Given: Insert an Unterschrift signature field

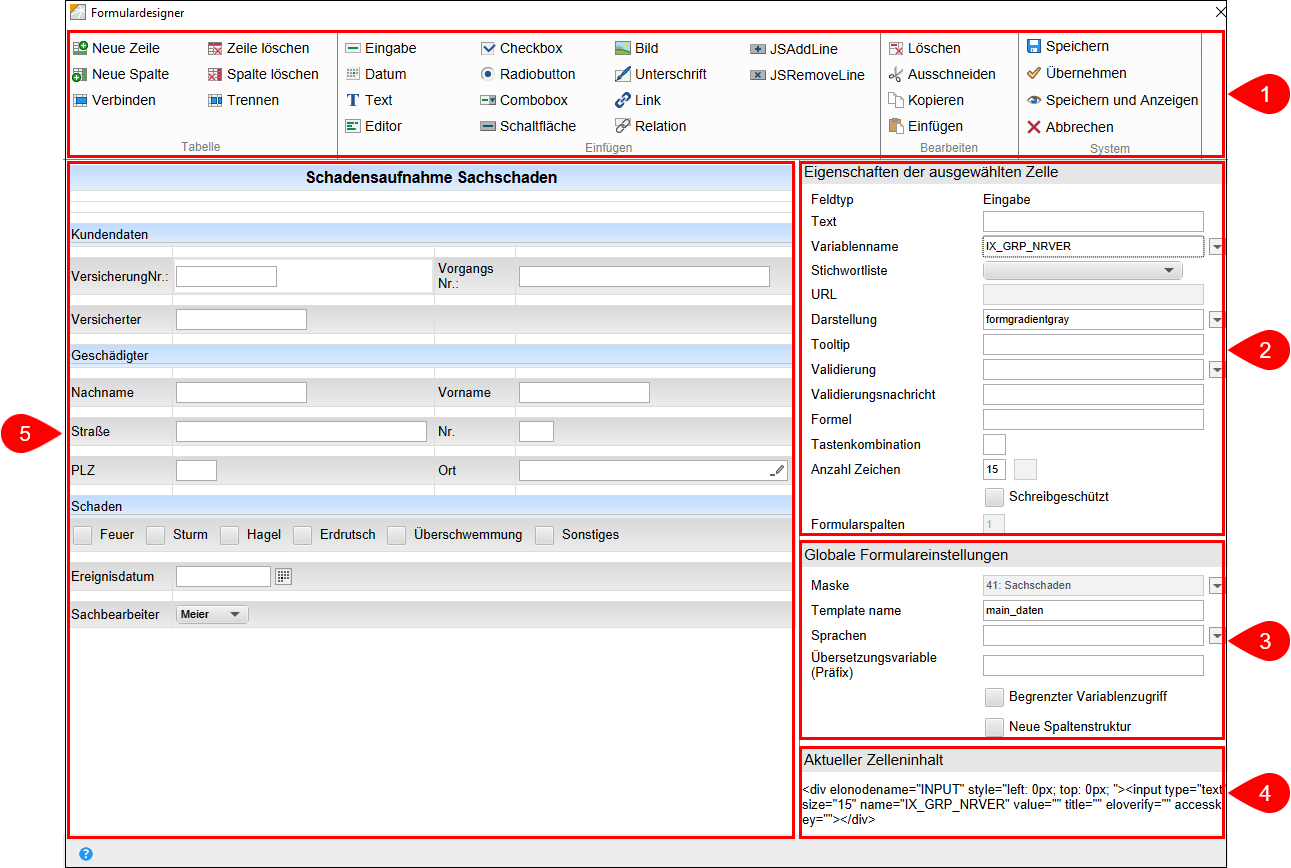Looking at the screenshot, I should (660, 74).
